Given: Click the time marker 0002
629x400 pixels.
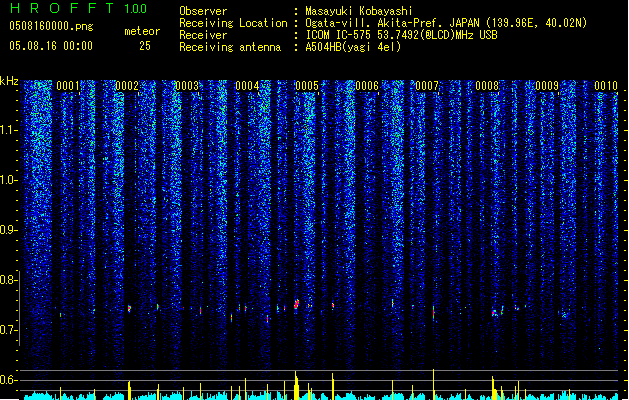Looking at the screenshot, I should point(127,86).
